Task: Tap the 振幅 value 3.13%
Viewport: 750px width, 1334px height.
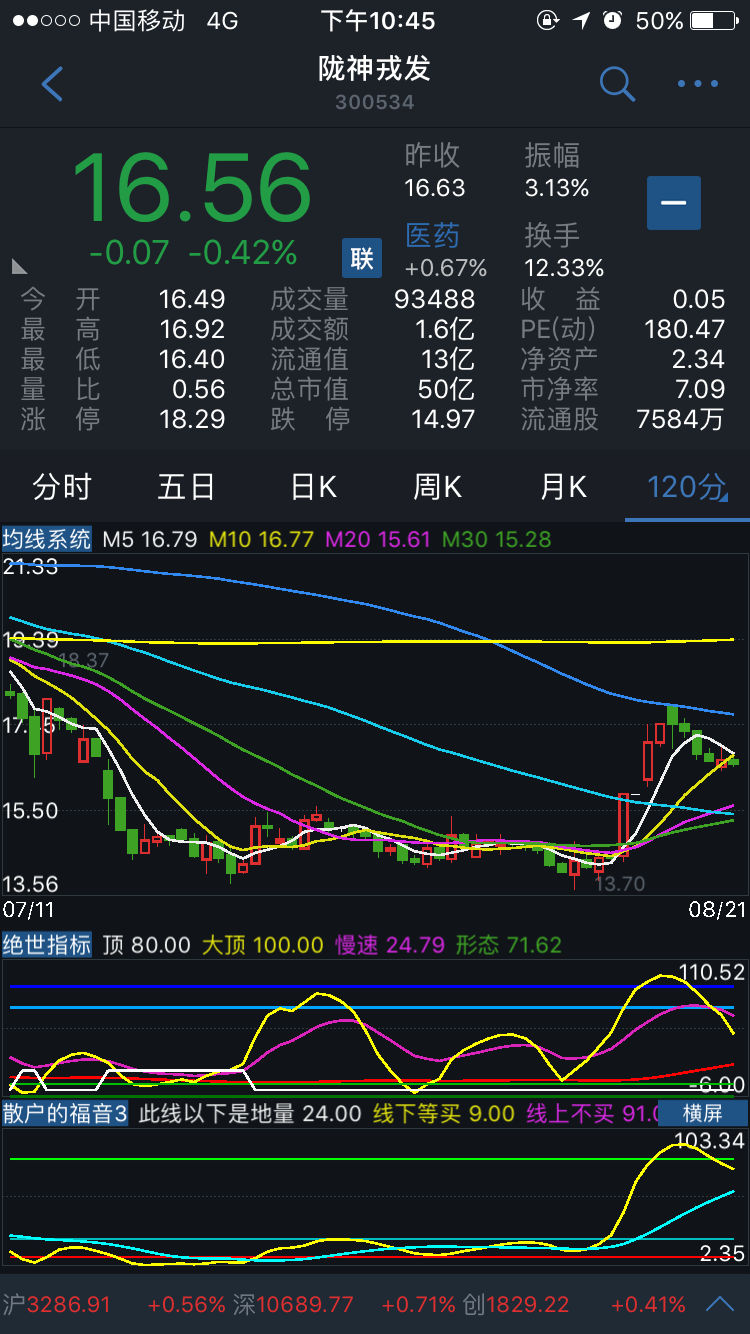Action: pos(557,188)
